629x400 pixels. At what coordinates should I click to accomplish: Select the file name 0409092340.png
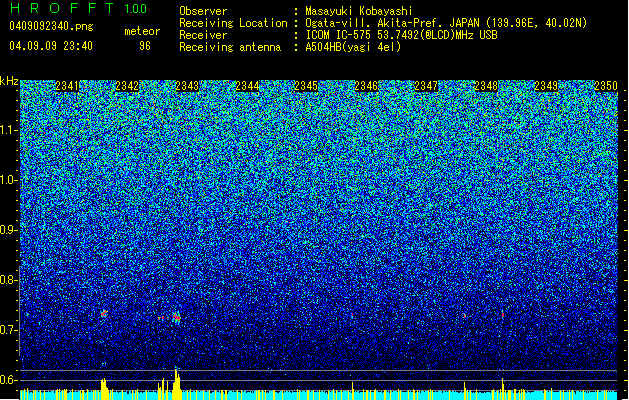(51, 26)
